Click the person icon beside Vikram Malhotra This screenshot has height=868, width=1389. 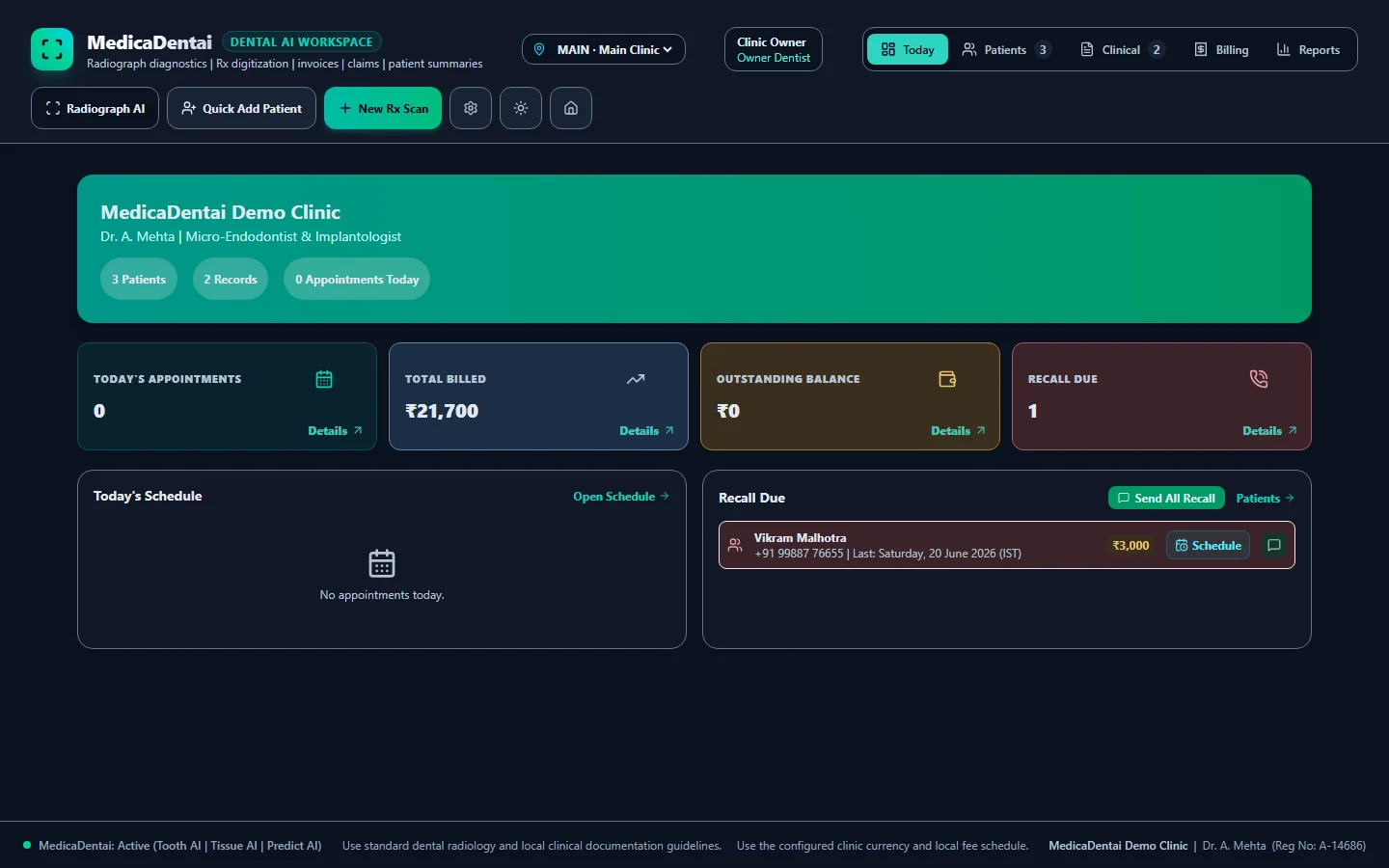coord(735,545)
